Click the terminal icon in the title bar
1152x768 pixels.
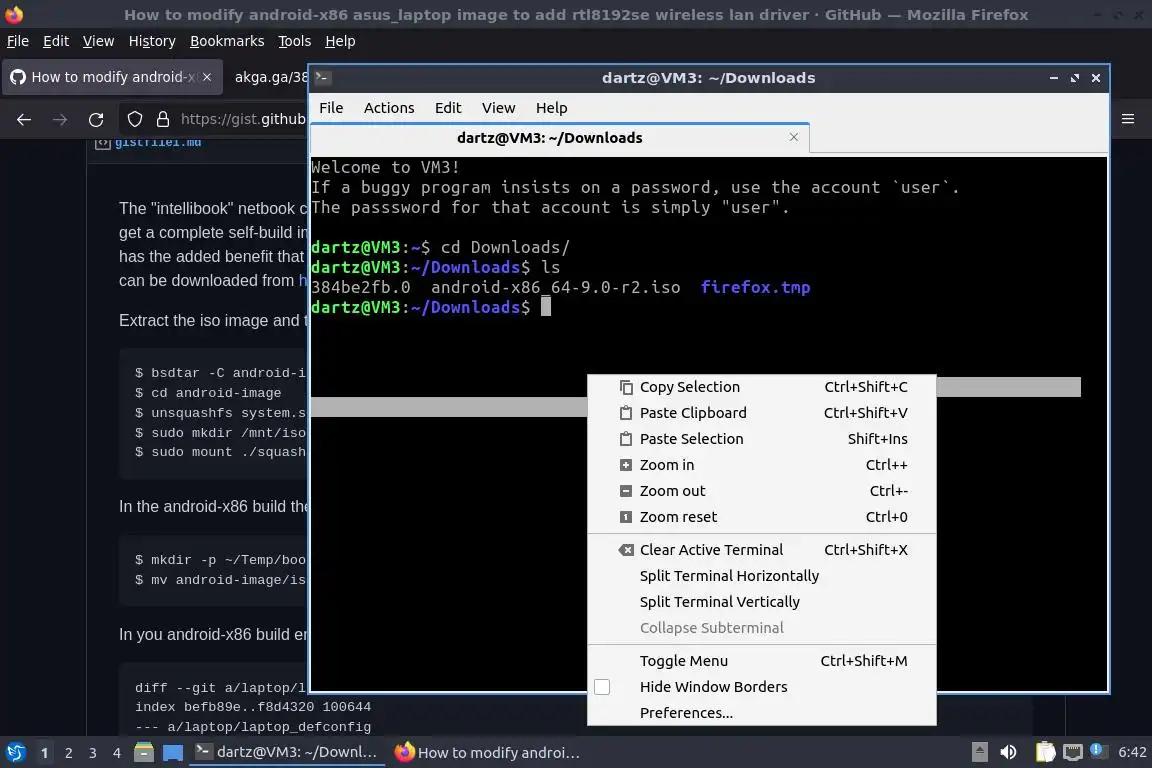click(x=322, y=77)
